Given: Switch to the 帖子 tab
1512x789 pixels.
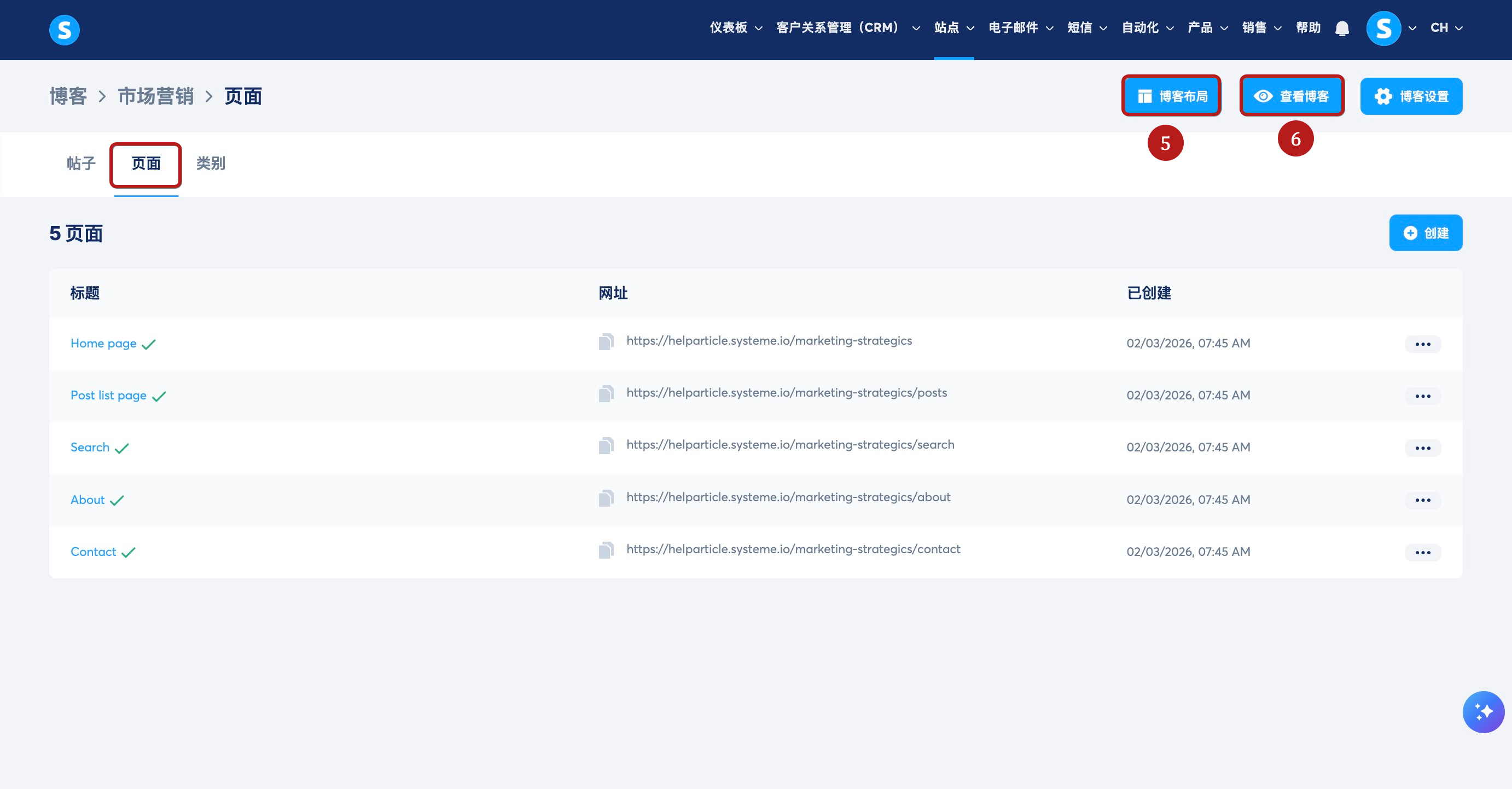Looking at the screenshot, I should click(81, 163).
